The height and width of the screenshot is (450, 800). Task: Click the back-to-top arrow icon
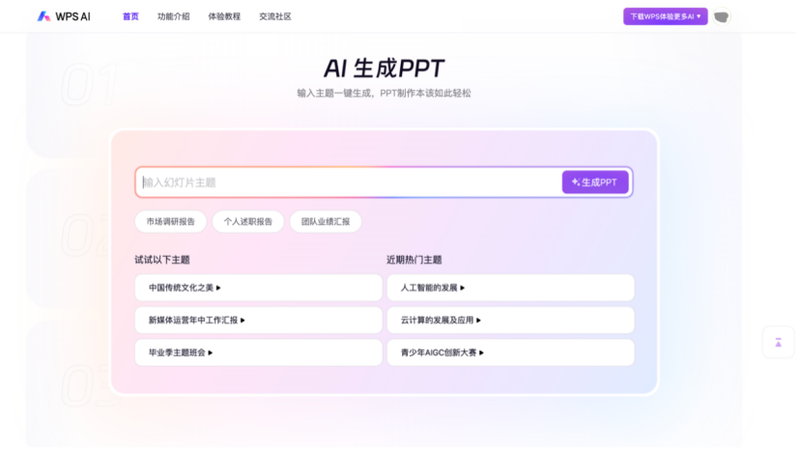778,342
